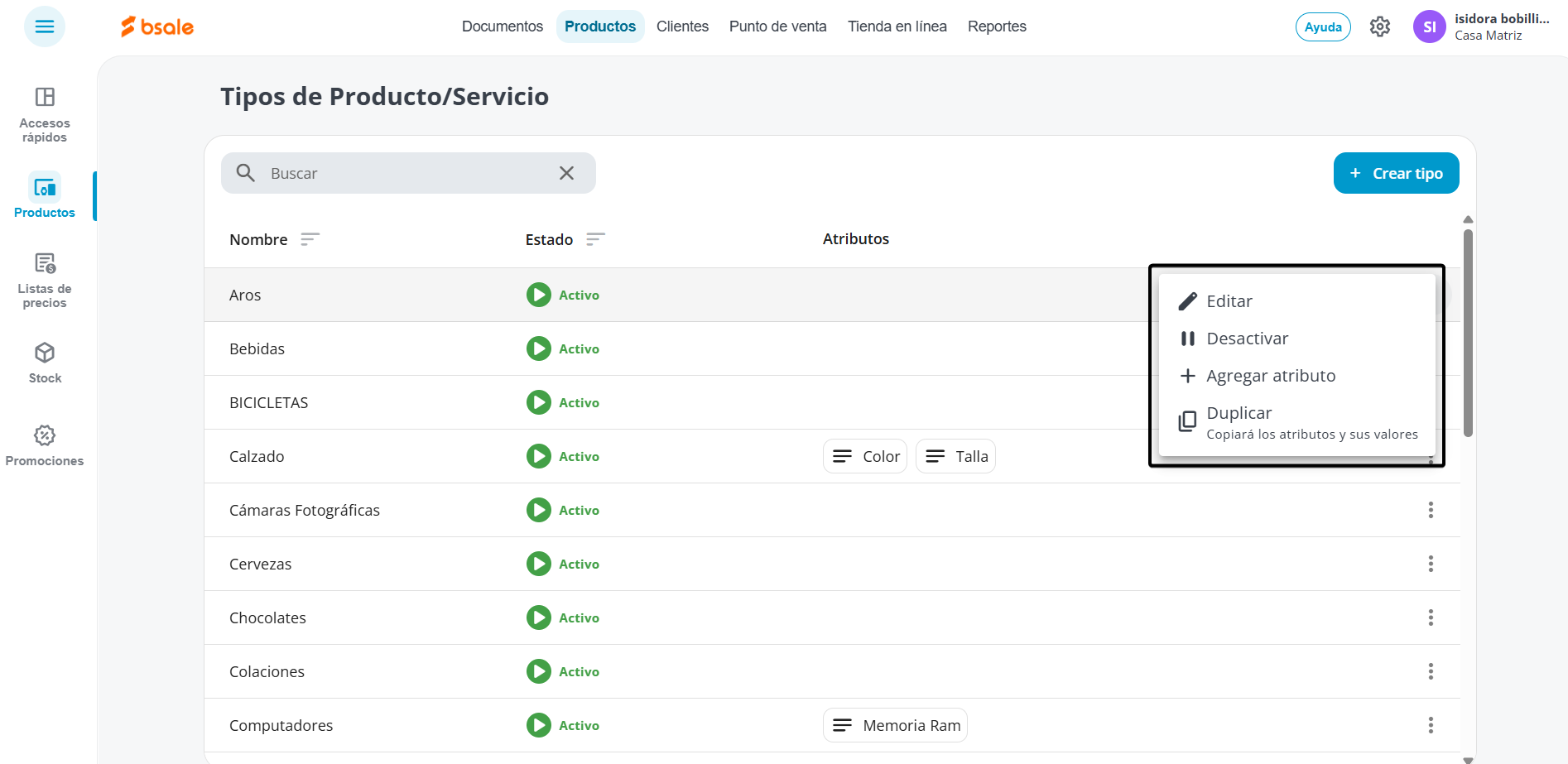
Task: Click the search magnifier icon
Action: pos(245,173)
